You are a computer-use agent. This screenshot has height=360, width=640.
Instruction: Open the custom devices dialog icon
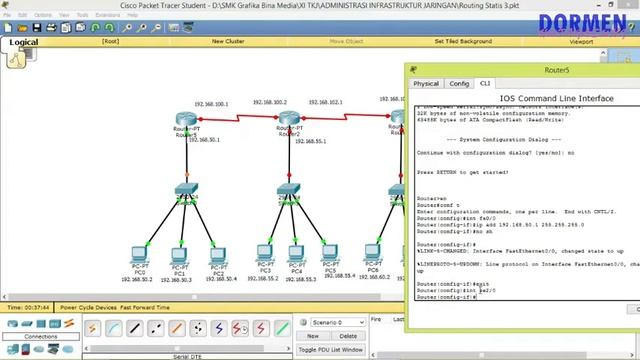[x=188, y=28]
